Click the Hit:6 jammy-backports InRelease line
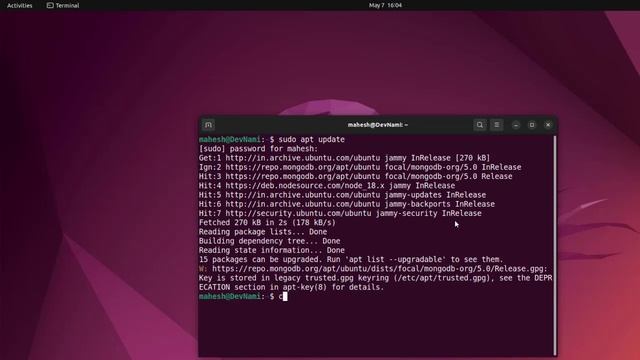Screen dimensions: 640x360 click(x=347, y=204)
